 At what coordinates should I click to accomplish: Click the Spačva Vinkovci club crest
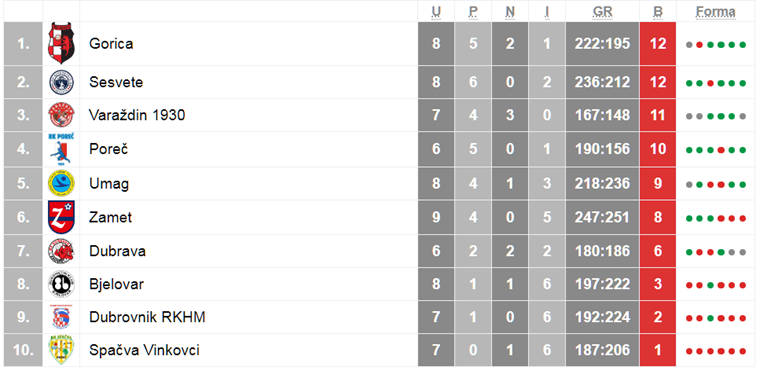tap(61, 350)
